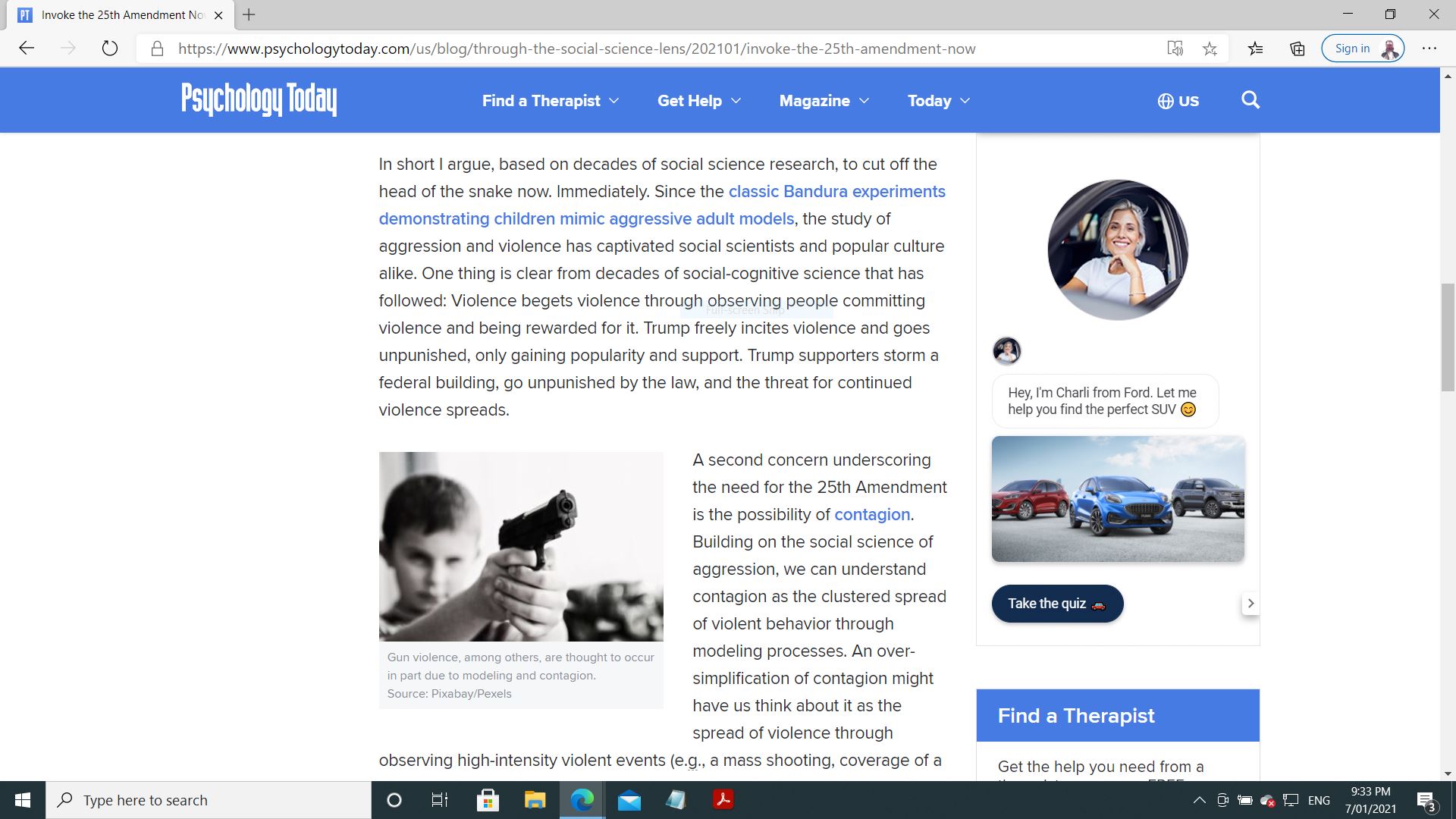The image size is (1456, 819).
Task: Expand the Magazine dropdown menu
Action: [824, 101]
